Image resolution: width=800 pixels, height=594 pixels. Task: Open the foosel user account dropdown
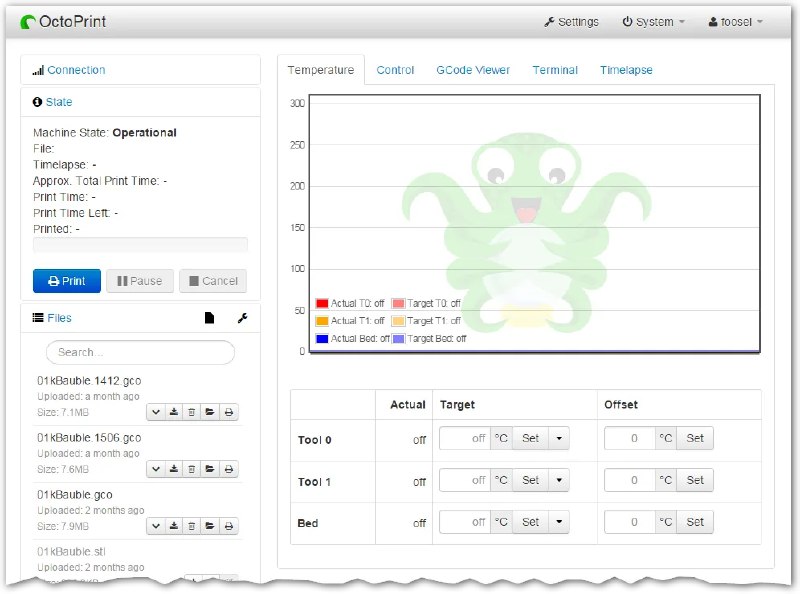733,21
